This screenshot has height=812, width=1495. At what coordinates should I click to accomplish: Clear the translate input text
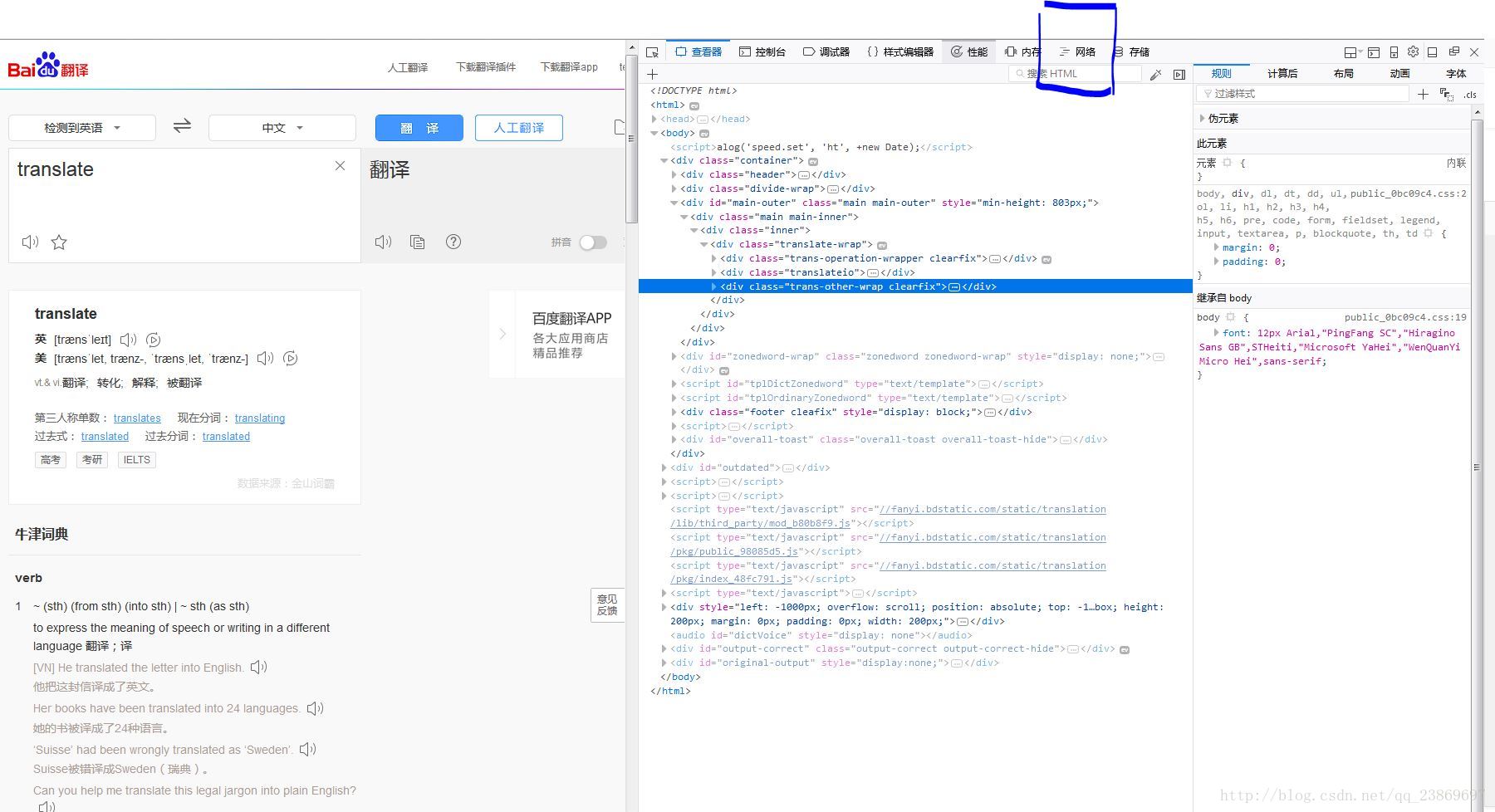click(x=340, y=166)
